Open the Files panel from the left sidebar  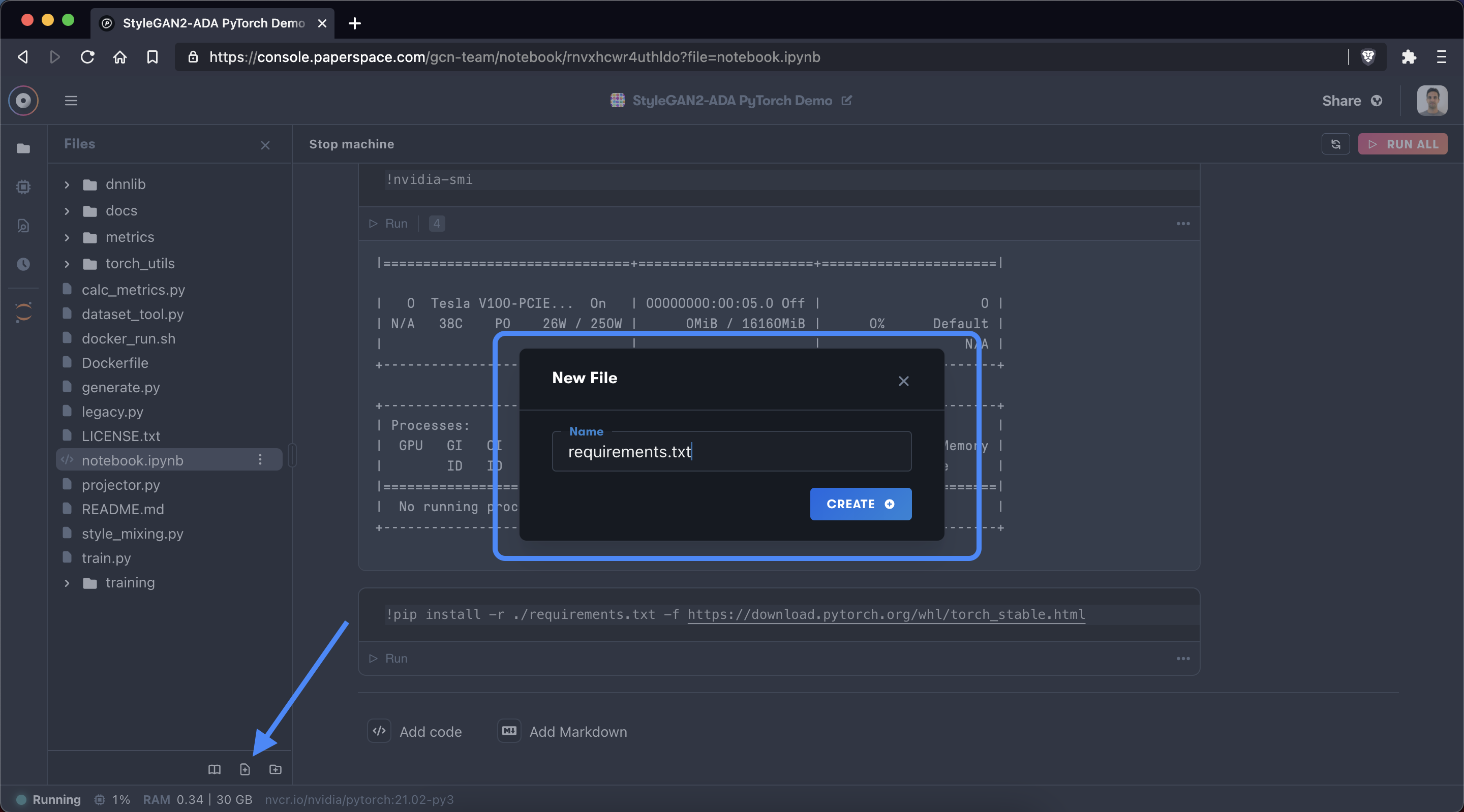click(23, 149)
